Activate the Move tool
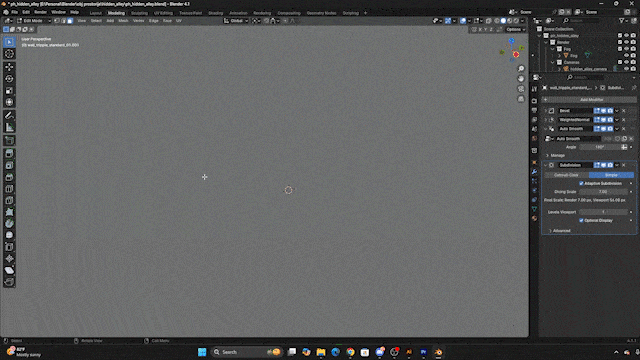This screenshot has height=360, width=640. pos(9,67)
